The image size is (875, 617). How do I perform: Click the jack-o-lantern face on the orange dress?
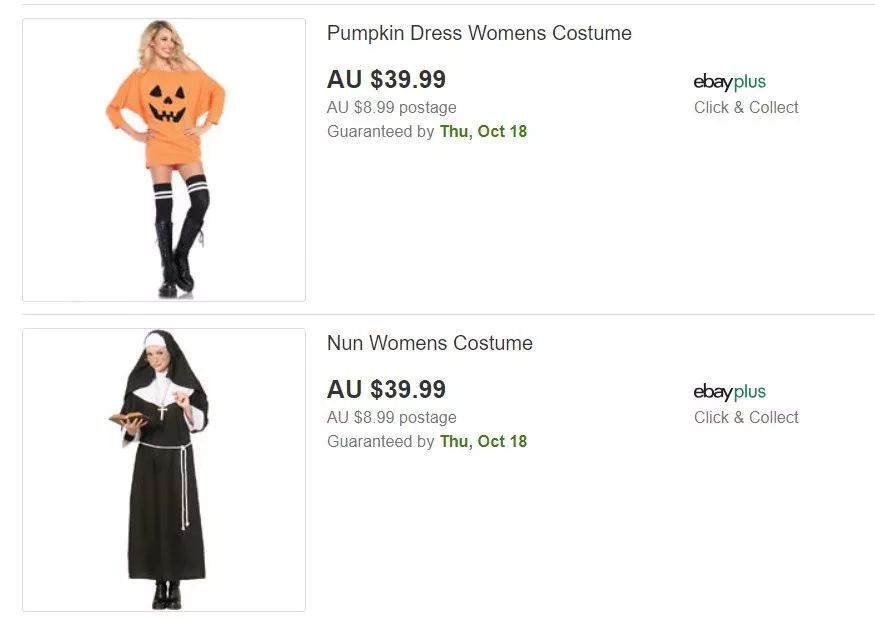pos(166,103)
